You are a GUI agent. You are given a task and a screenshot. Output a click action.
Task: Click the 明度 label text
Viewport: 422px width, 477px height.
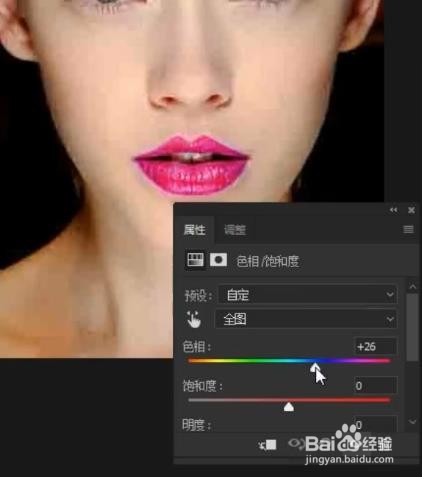(x=196, y=425)
